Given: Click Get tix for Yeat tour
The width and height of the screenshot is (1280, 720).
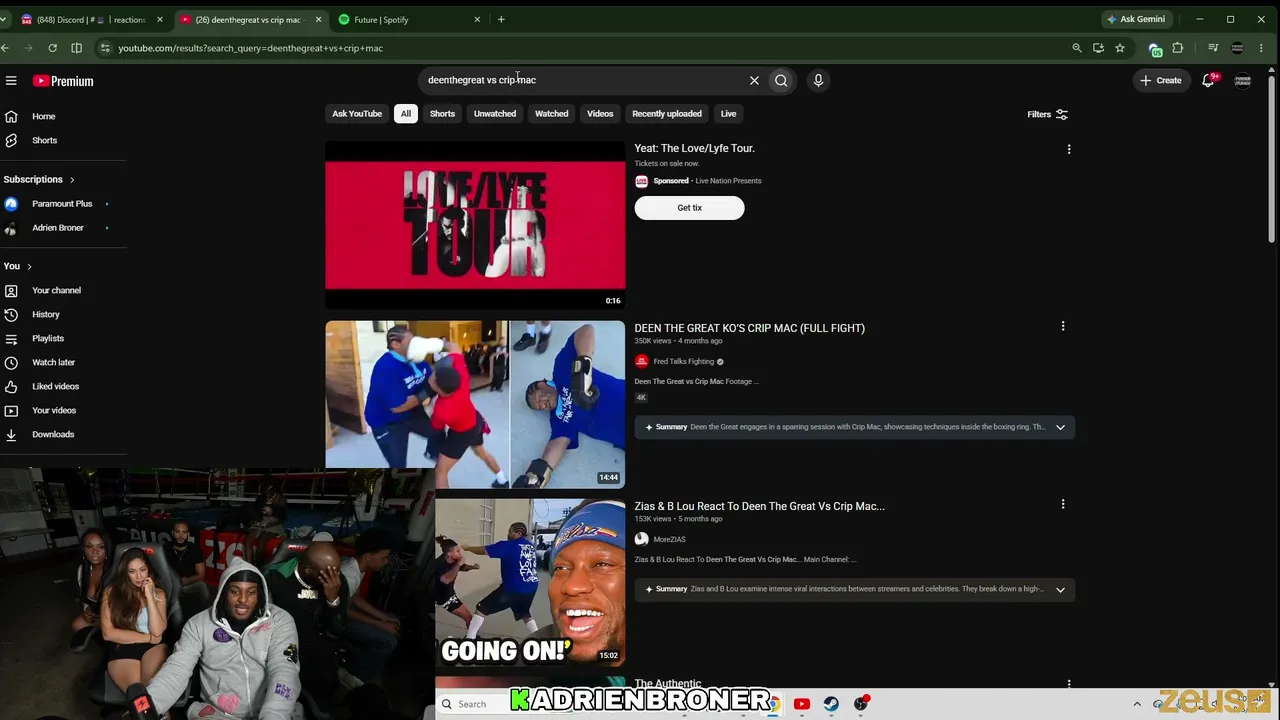Looking at the screenshot, I should point(689,208).
